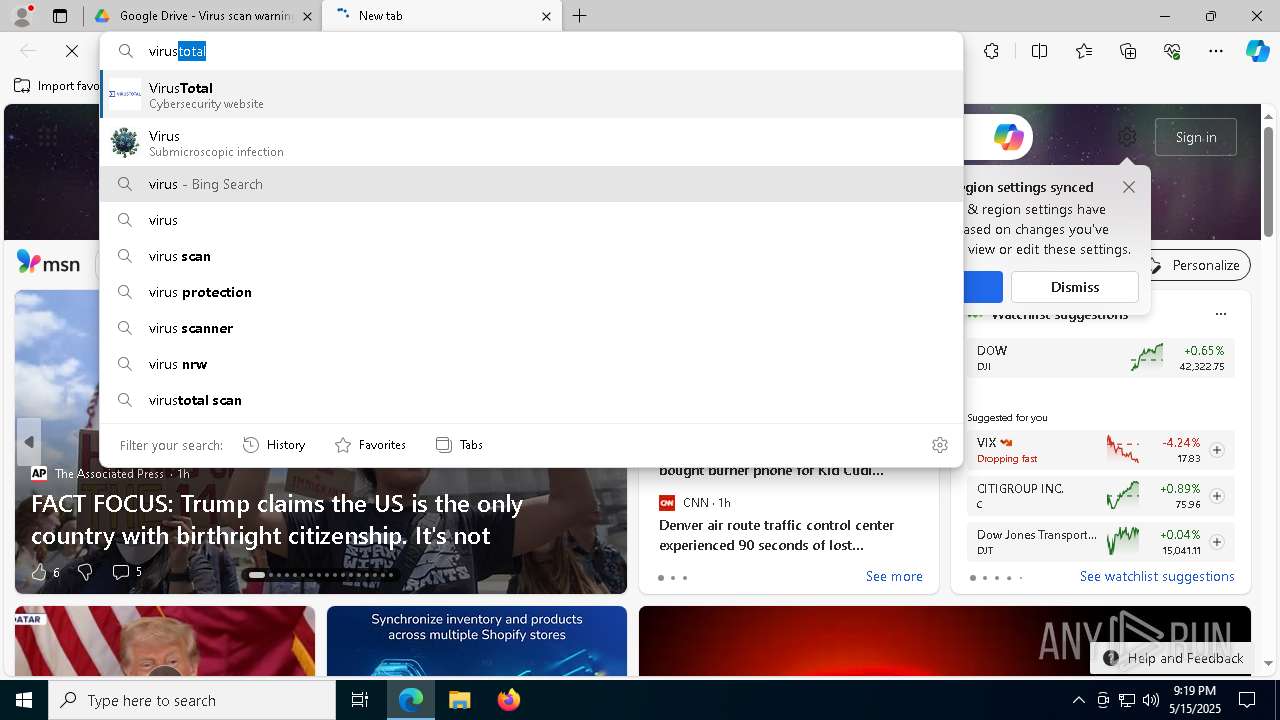
Task: Open the Extensions puzzle icon
Action: (x=991, y=51)
